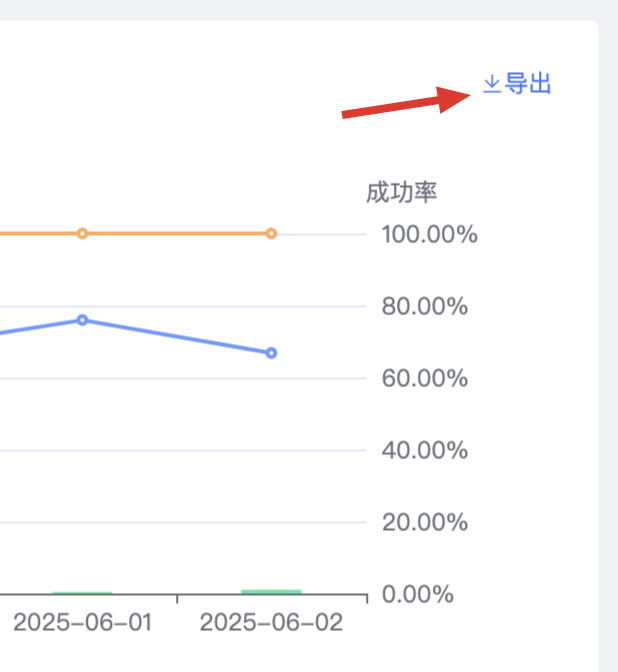
Task: Select orange data point above 2025-06-01
Action: tap(82, 234)
